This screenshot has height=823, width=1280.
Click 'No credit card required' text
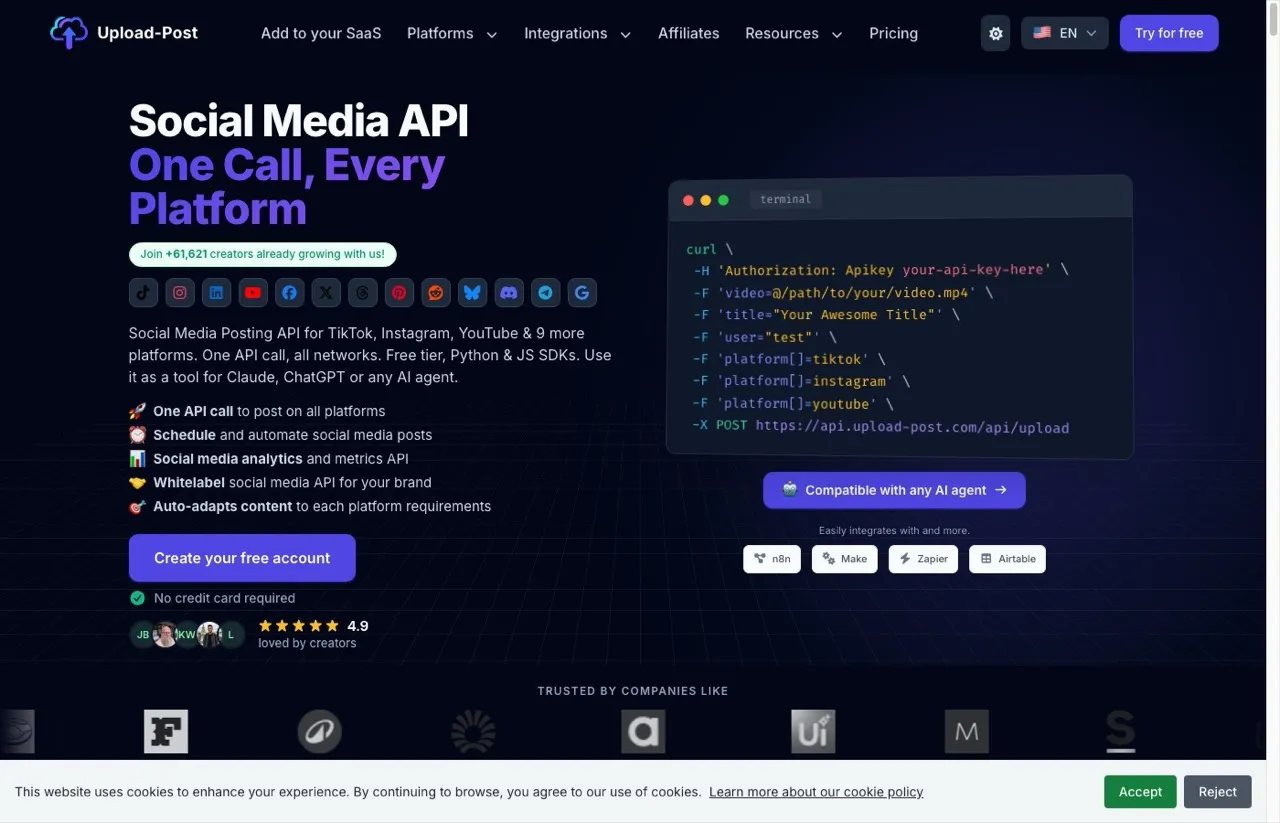[x=224, y=598]
